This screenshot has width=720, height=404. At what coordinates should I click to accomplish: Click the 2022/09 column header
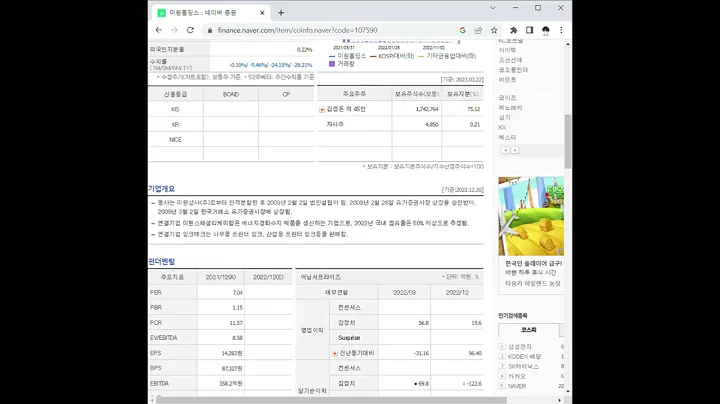coord(405,292)
